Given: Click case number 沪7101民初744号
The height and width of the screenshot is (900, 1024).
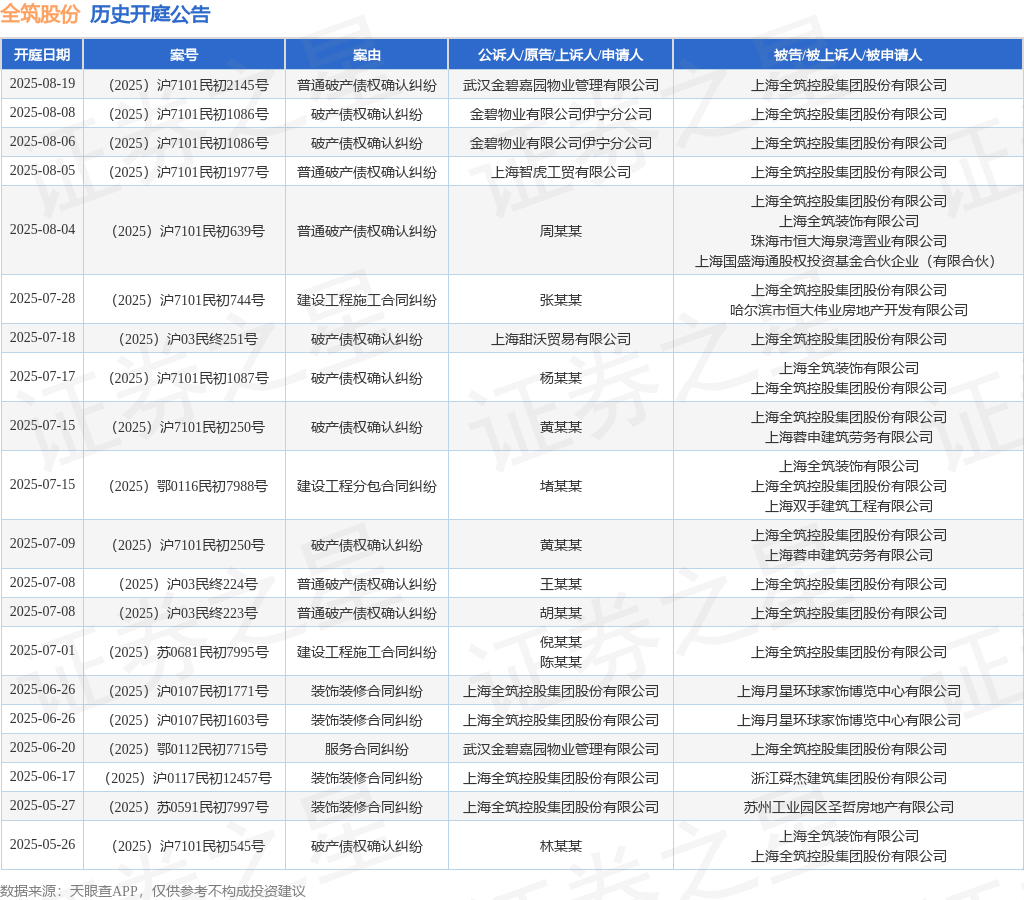Looking at the screenshot, I should pos(189,300).
